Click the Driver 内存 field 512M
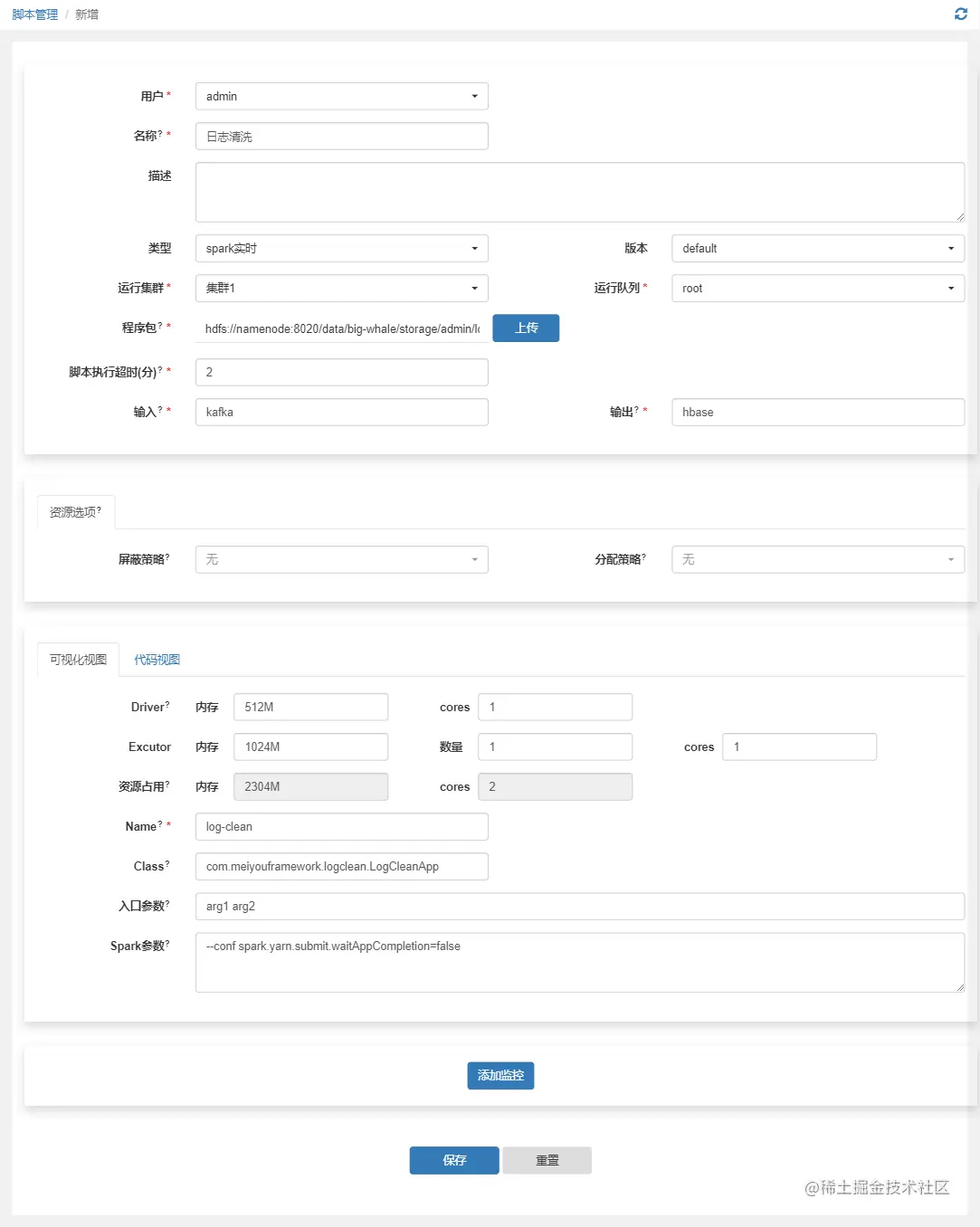980x1227 pixels. pyautogui.click(x=311, y=707)
